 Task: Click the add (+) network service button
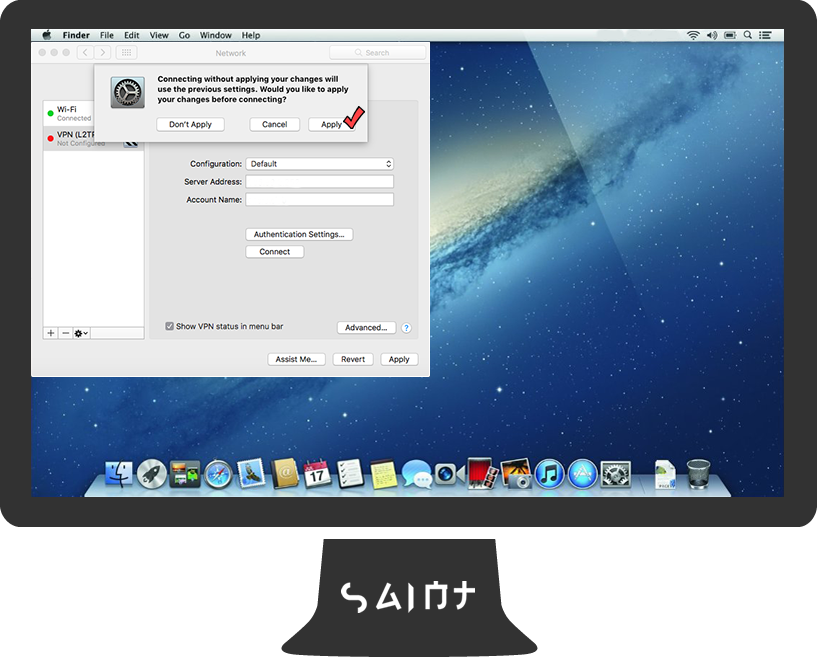pyautogui.click(x=51, y=333)
